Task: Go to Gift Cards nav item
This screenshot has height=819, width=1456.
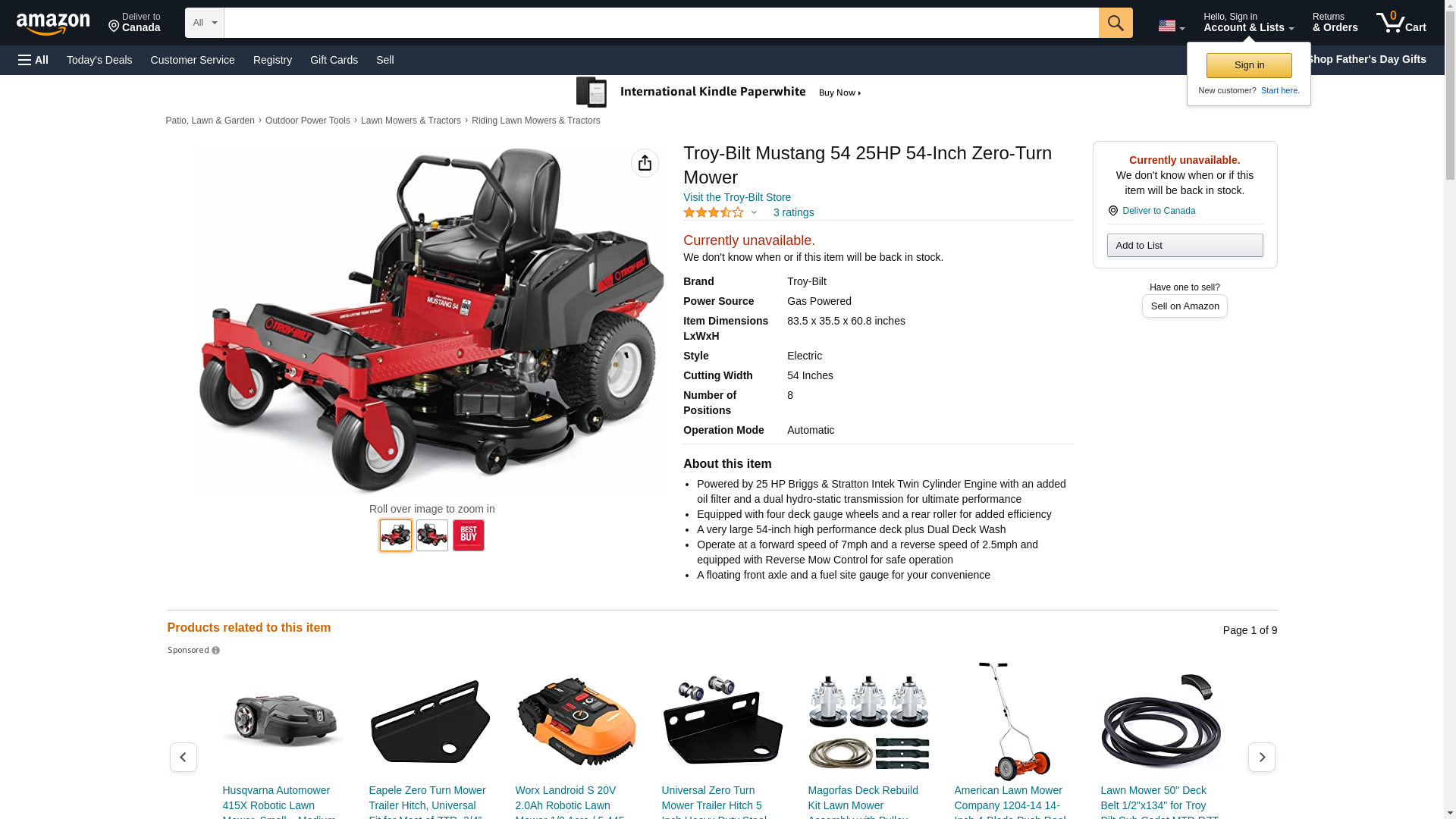Action: click(334, 60)
